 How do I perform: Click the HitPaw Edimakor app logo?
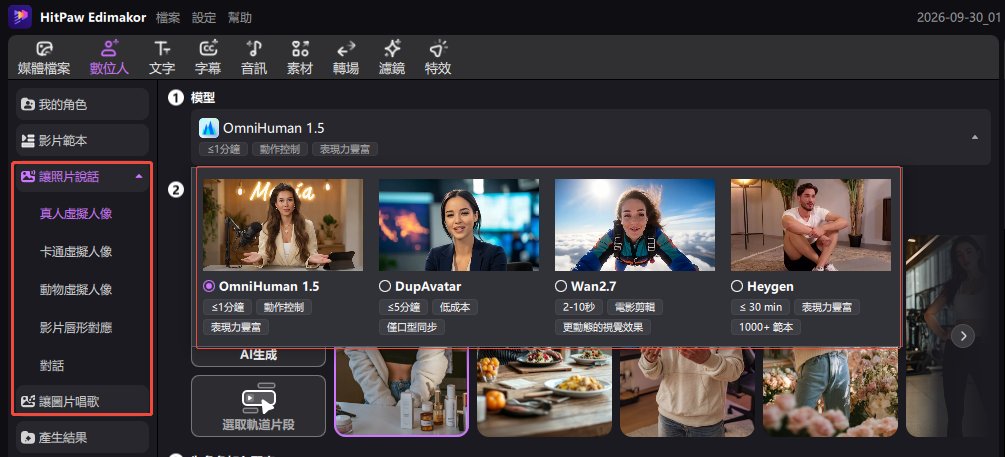coord(20,17)
